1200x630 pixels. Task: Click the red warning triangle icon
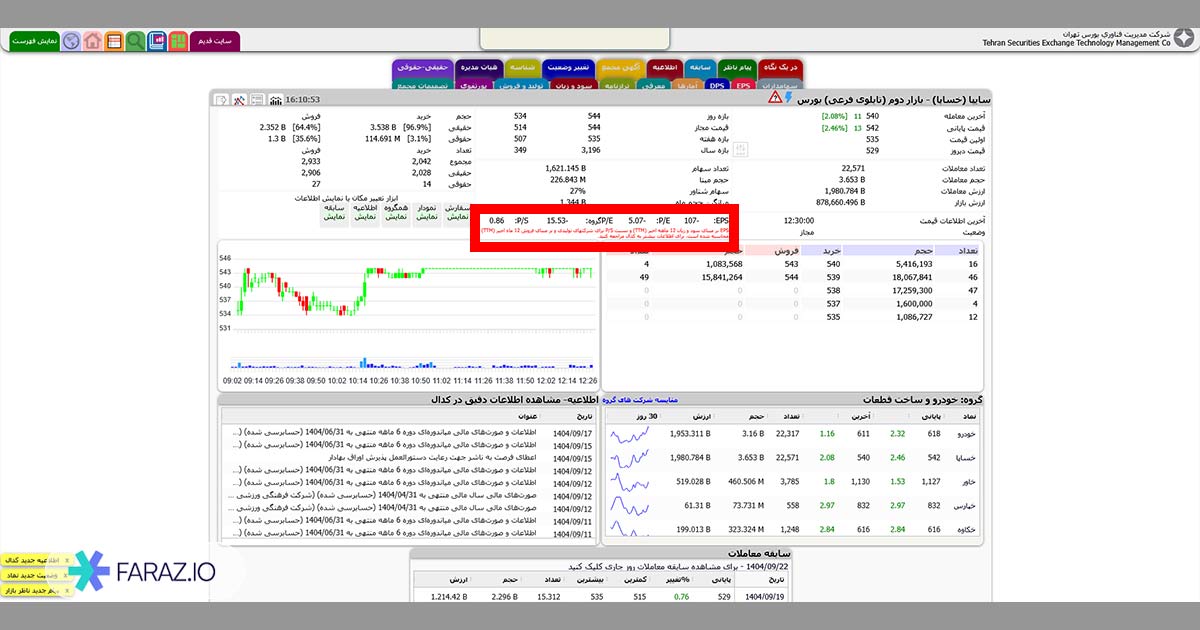pos(775,98)
